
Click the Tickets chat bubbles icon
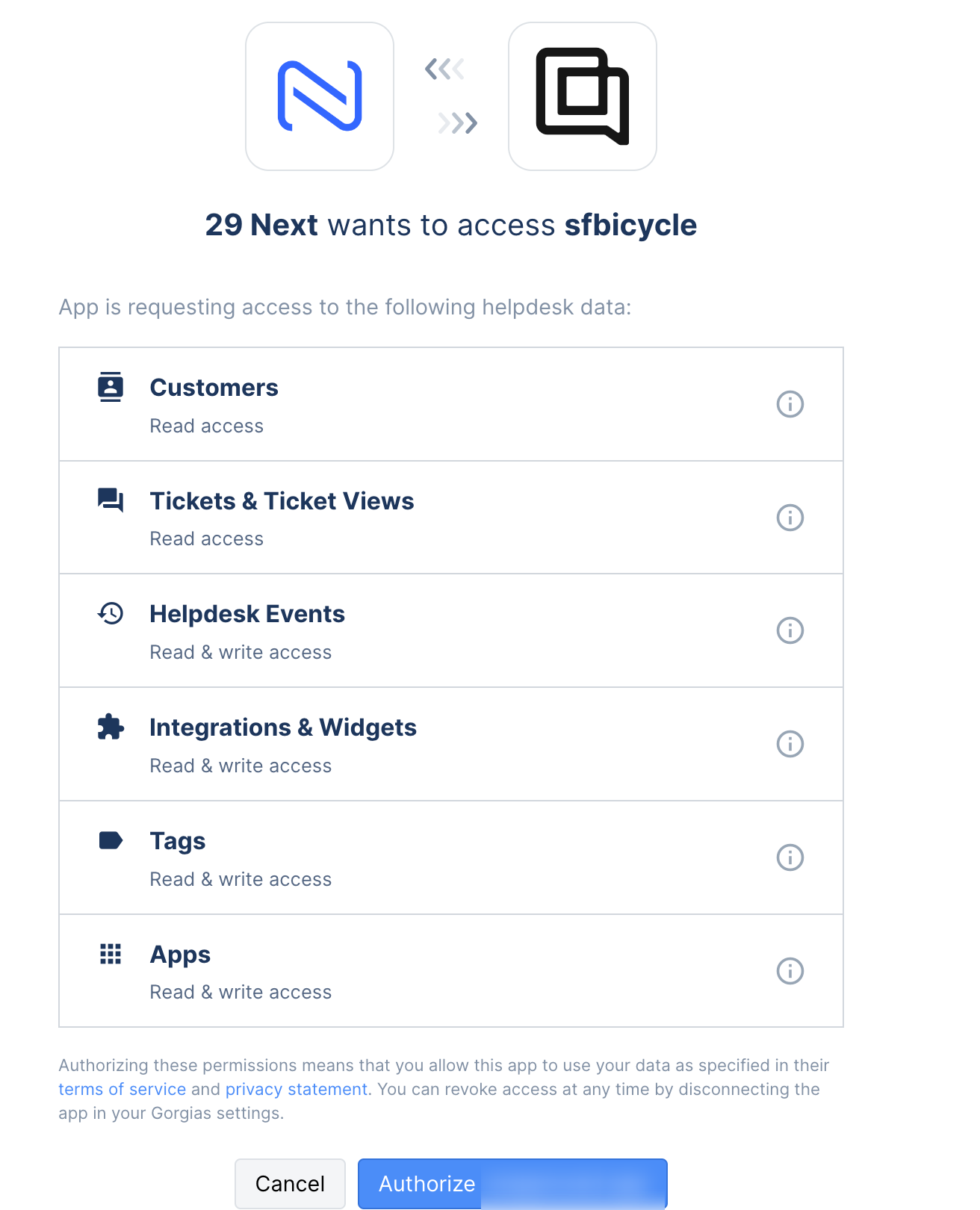[111, 500]
